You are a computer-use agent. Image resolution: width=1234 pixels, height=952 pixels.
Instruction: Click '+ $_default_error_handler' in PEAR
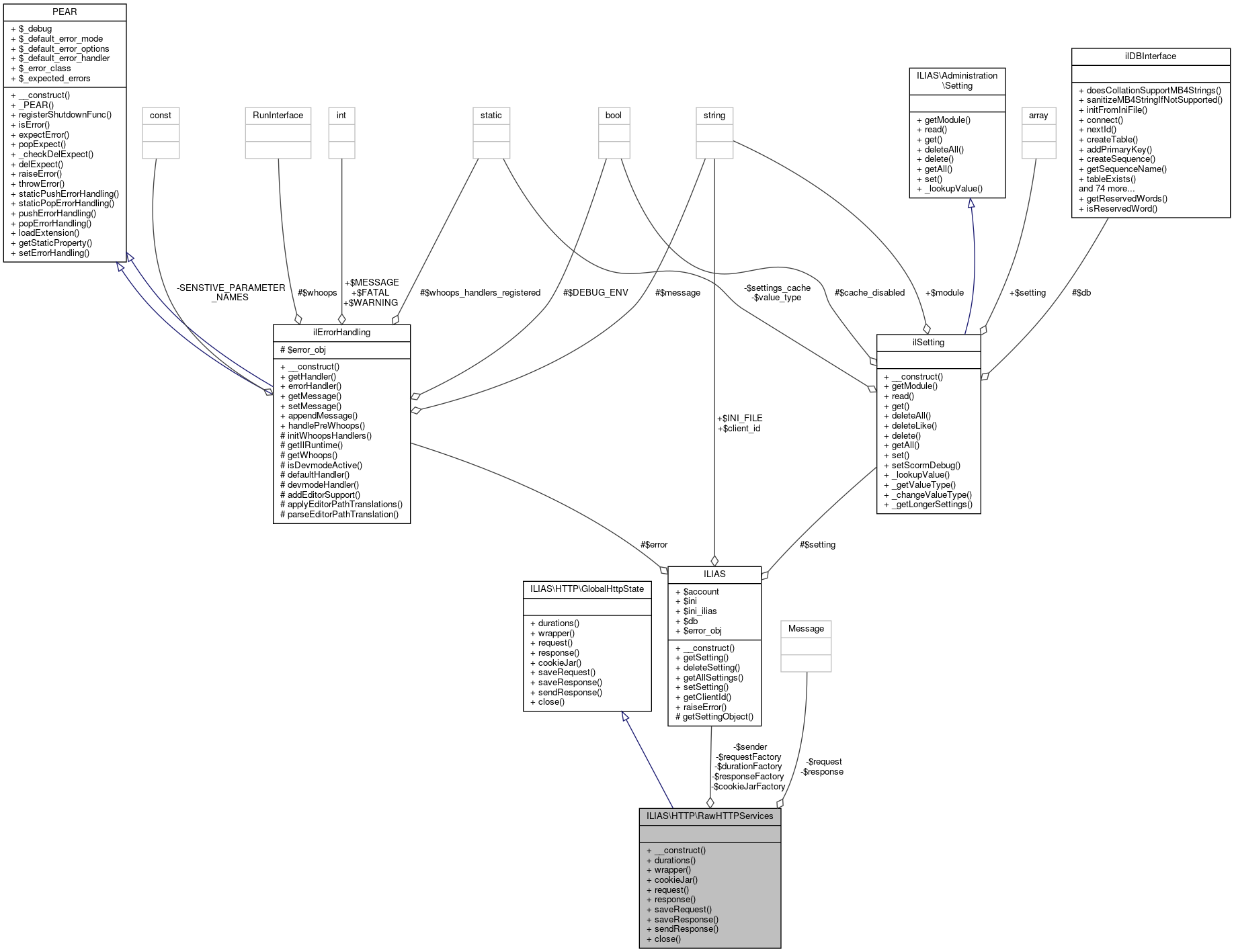click(x=60, y=58)
